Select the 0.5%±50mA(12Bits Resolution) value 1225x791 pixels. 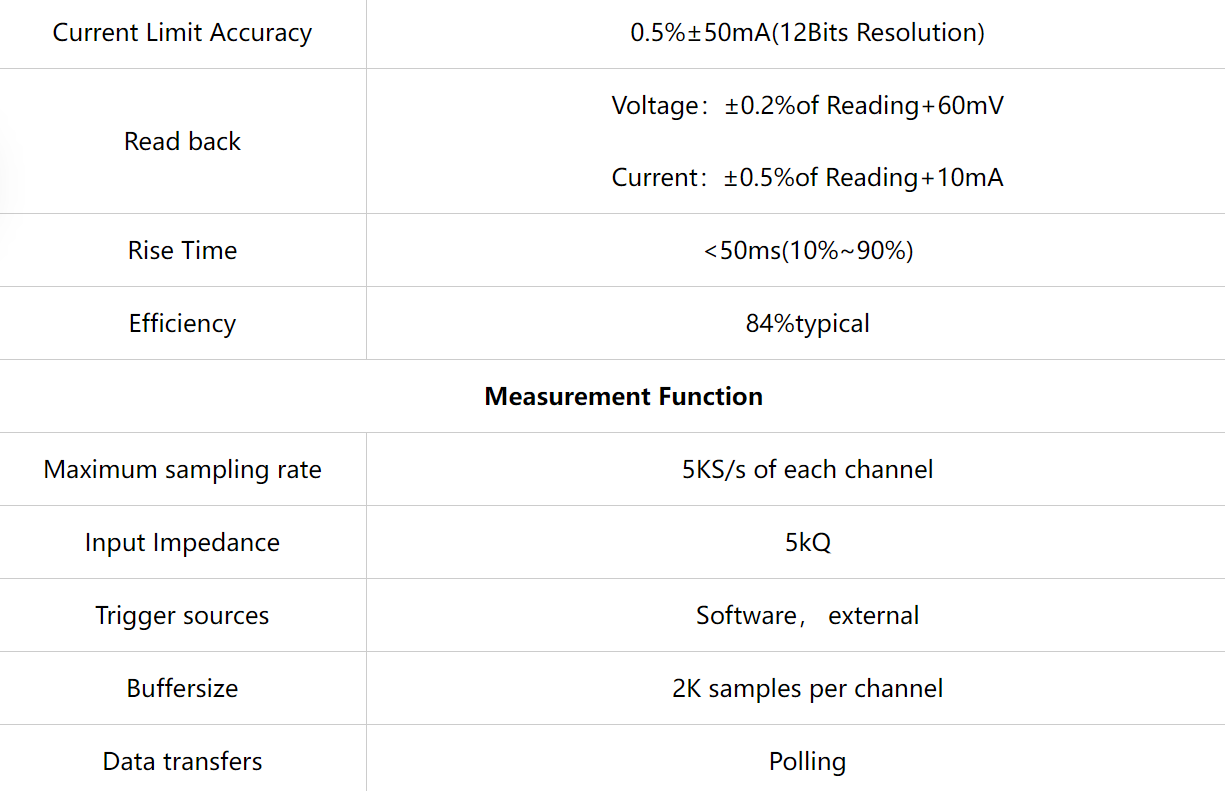click(x=807, y=33)
